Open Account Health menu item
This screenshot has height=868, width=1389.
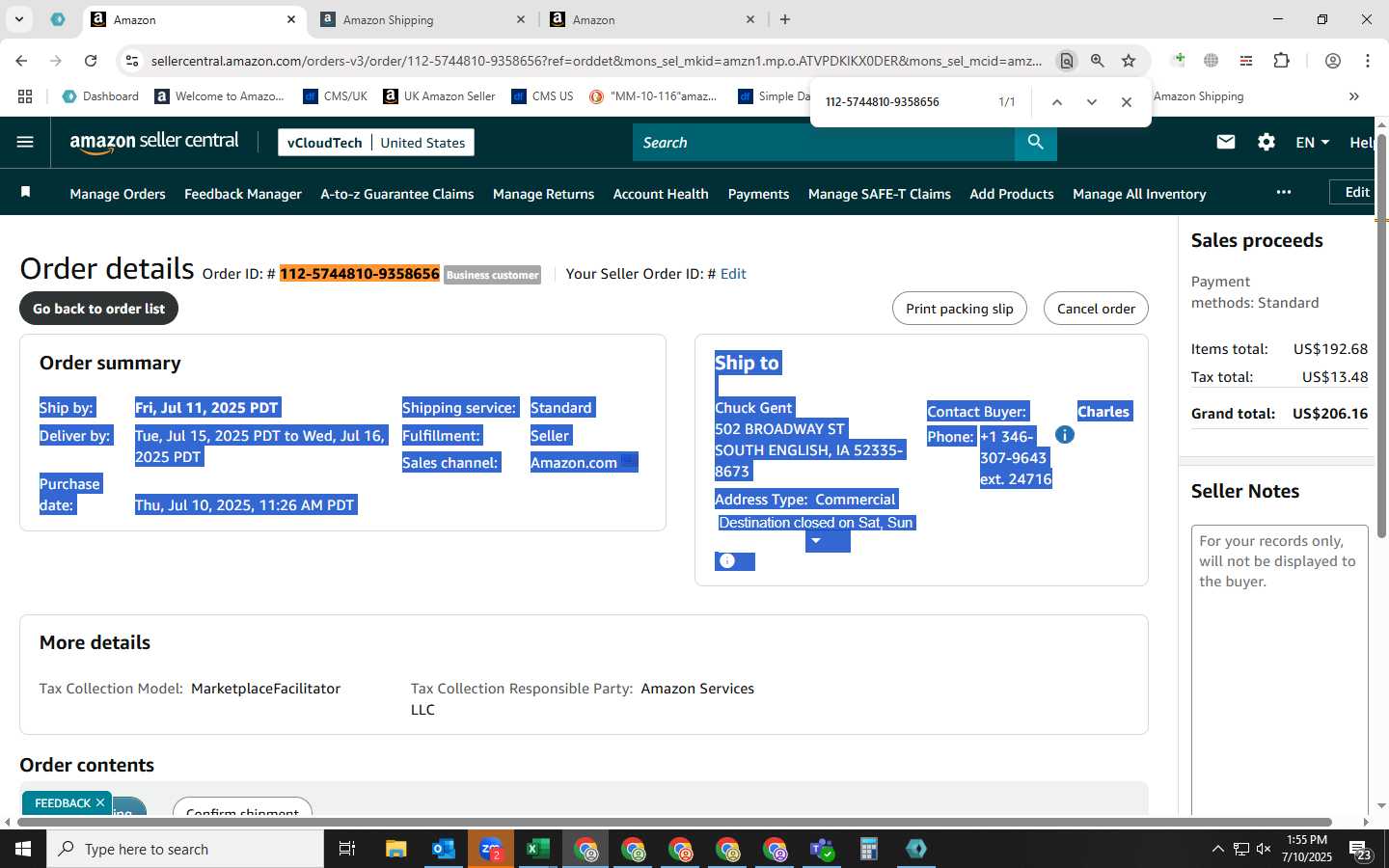click(x=661, y=194)
